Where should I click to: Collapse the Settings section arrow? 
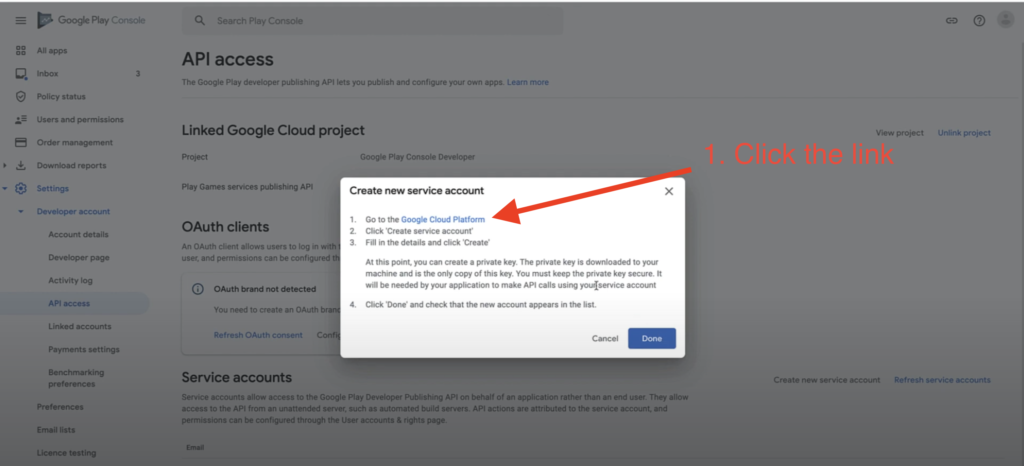tap(6, 188)
